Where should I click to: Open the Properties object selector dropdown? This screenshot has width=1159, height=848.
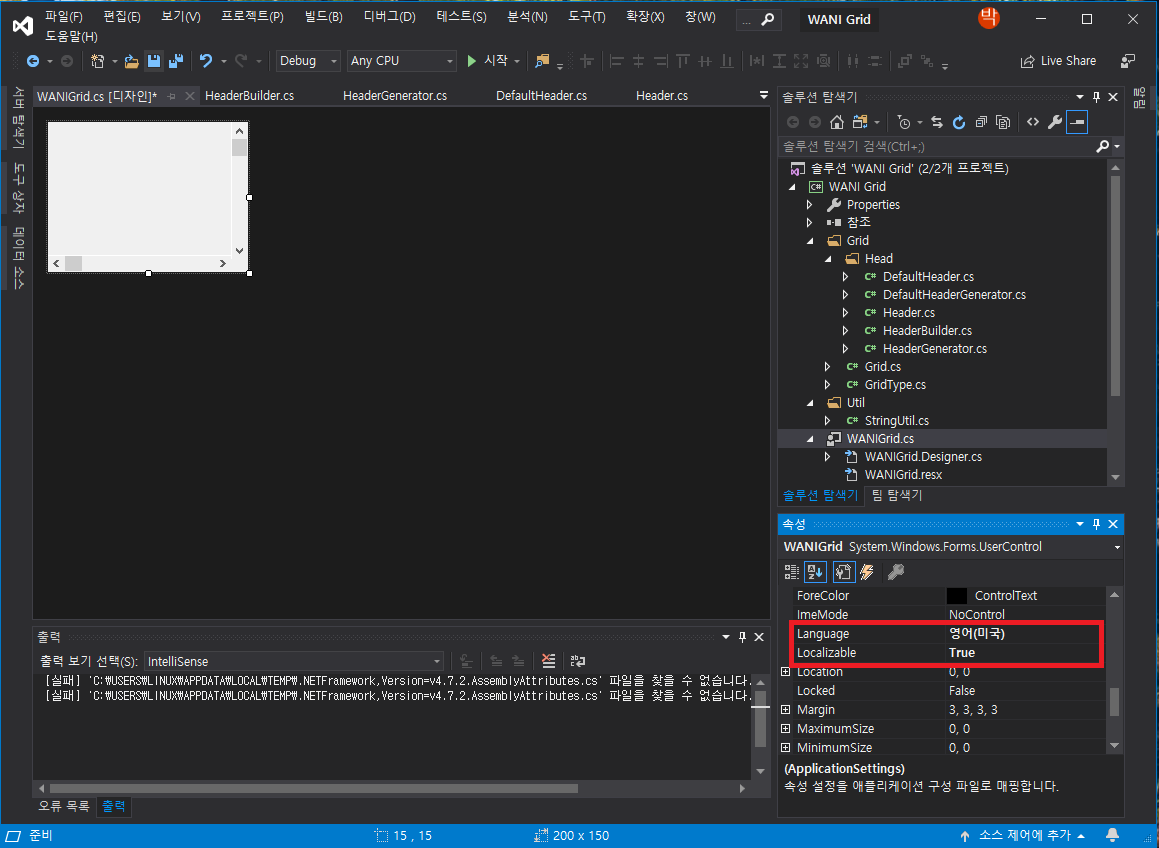tap(1117, 547)
